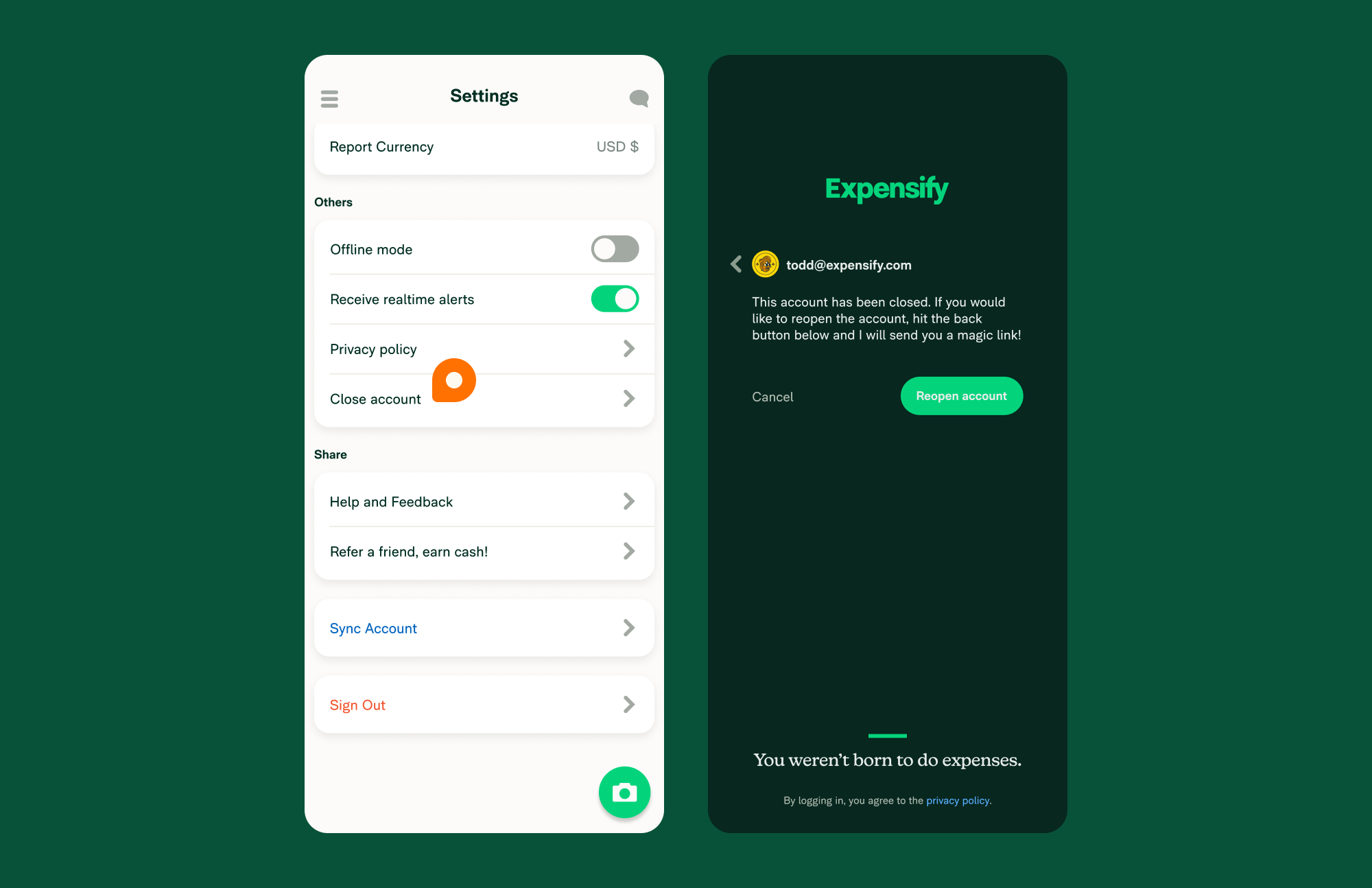The image size is (1372, 888).
Task: Tap the back arrow icon on closed account screen
Action: pos(737,264)
